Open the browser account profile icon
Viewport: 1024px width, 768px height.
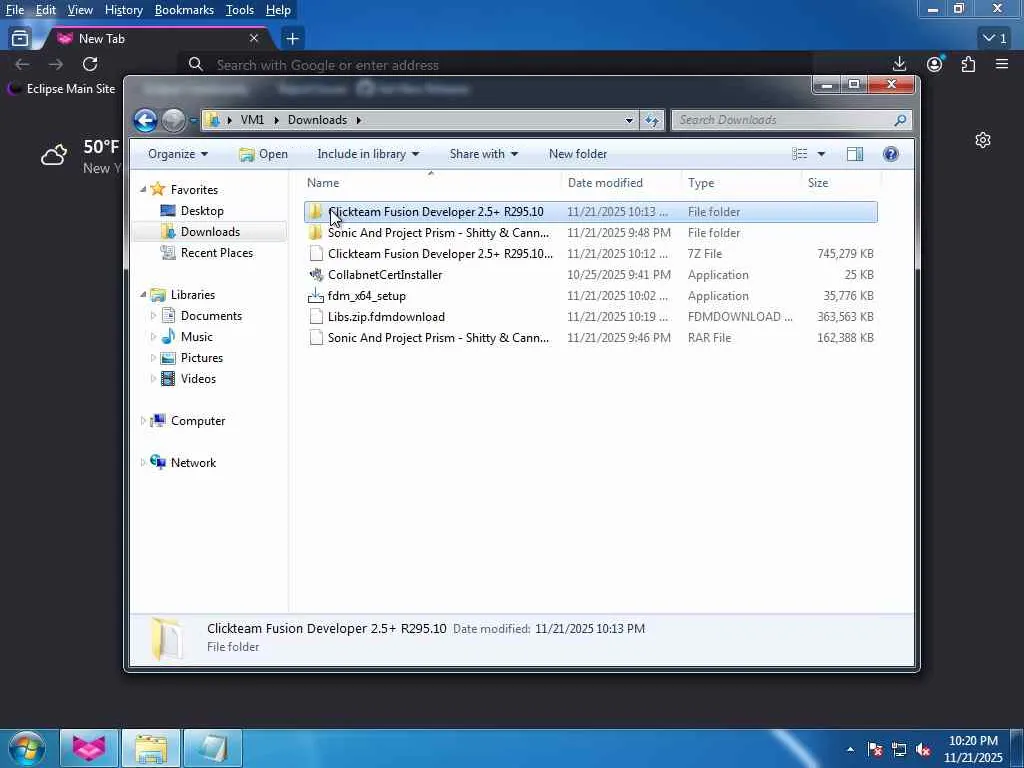click(x=935, y=64)
